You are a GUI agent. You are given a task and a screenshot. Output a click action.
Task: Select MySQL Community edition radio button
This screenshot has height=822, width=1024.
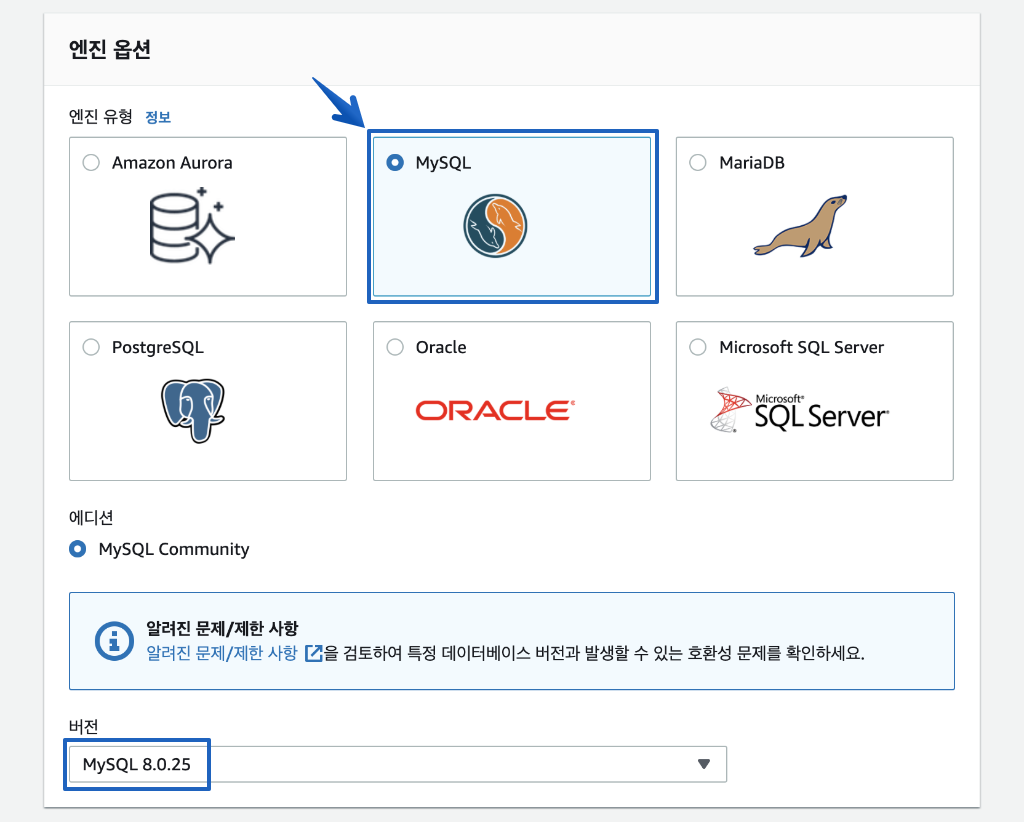[x=78, y=549]
